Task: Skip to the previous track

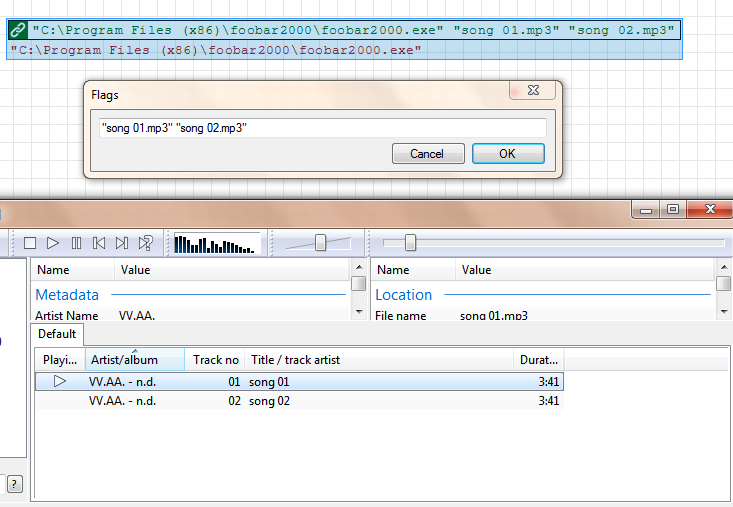Action: point(99,243)
